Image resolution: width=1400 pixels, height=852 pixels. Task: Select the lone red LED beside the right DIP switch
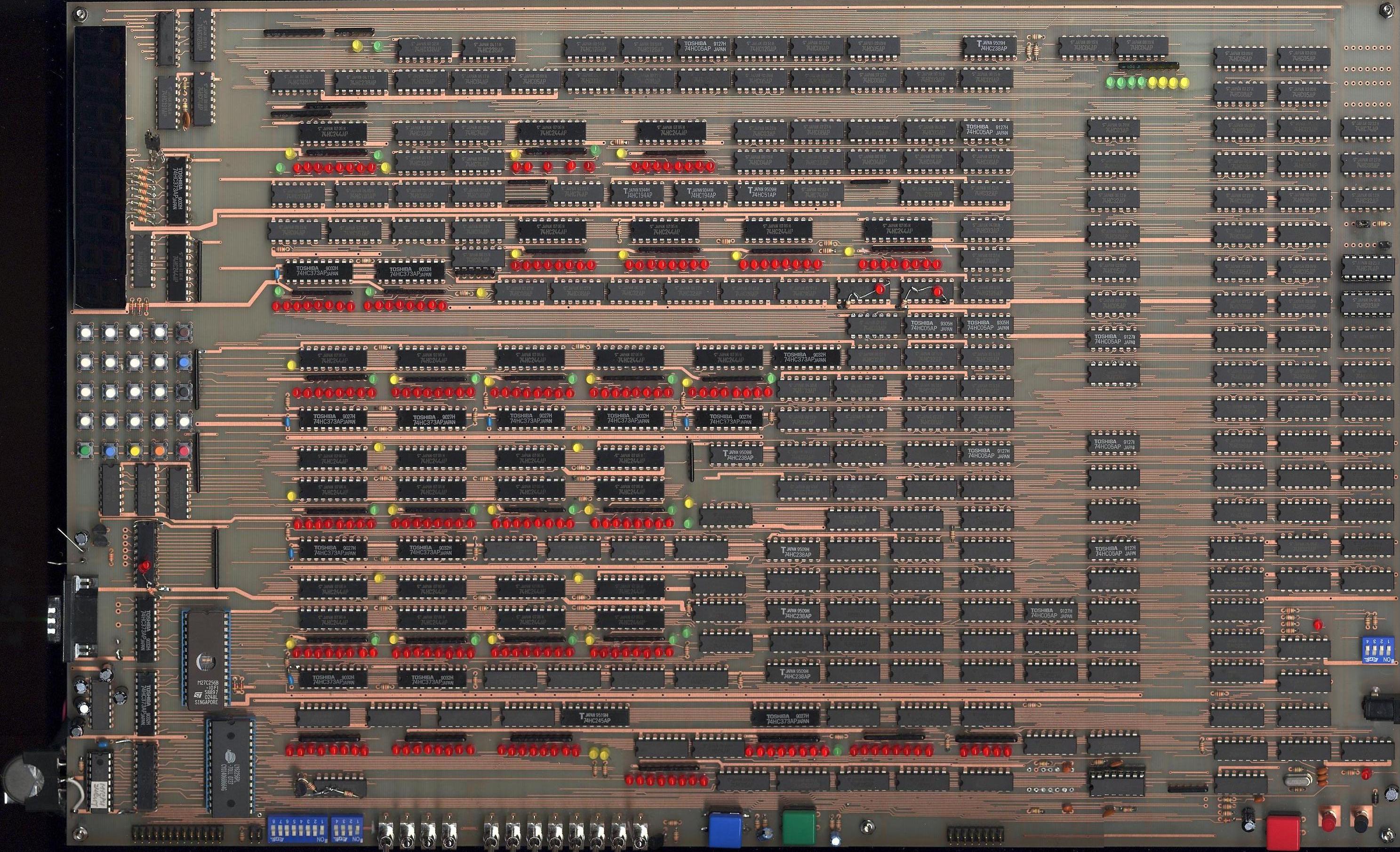1318,625
